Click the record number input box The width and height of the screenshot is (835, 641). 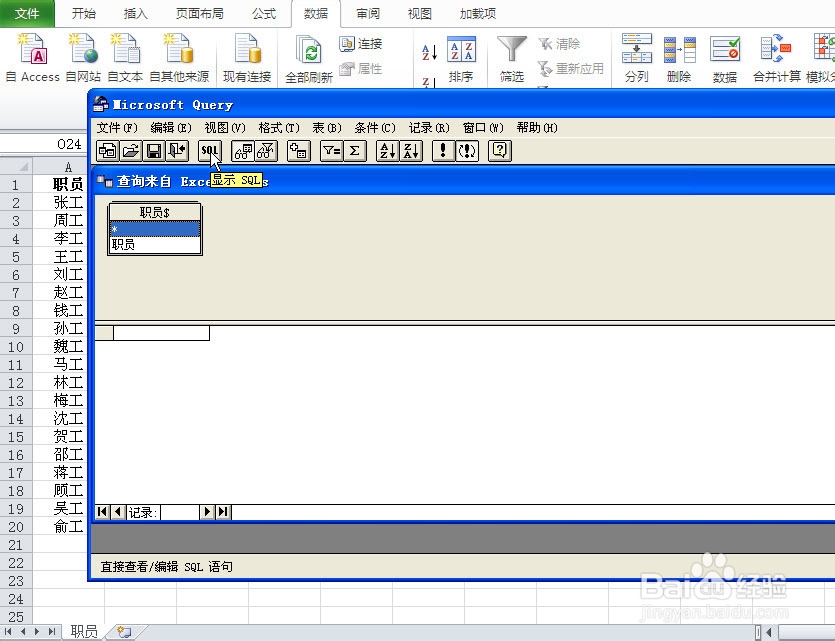point(179,512)
